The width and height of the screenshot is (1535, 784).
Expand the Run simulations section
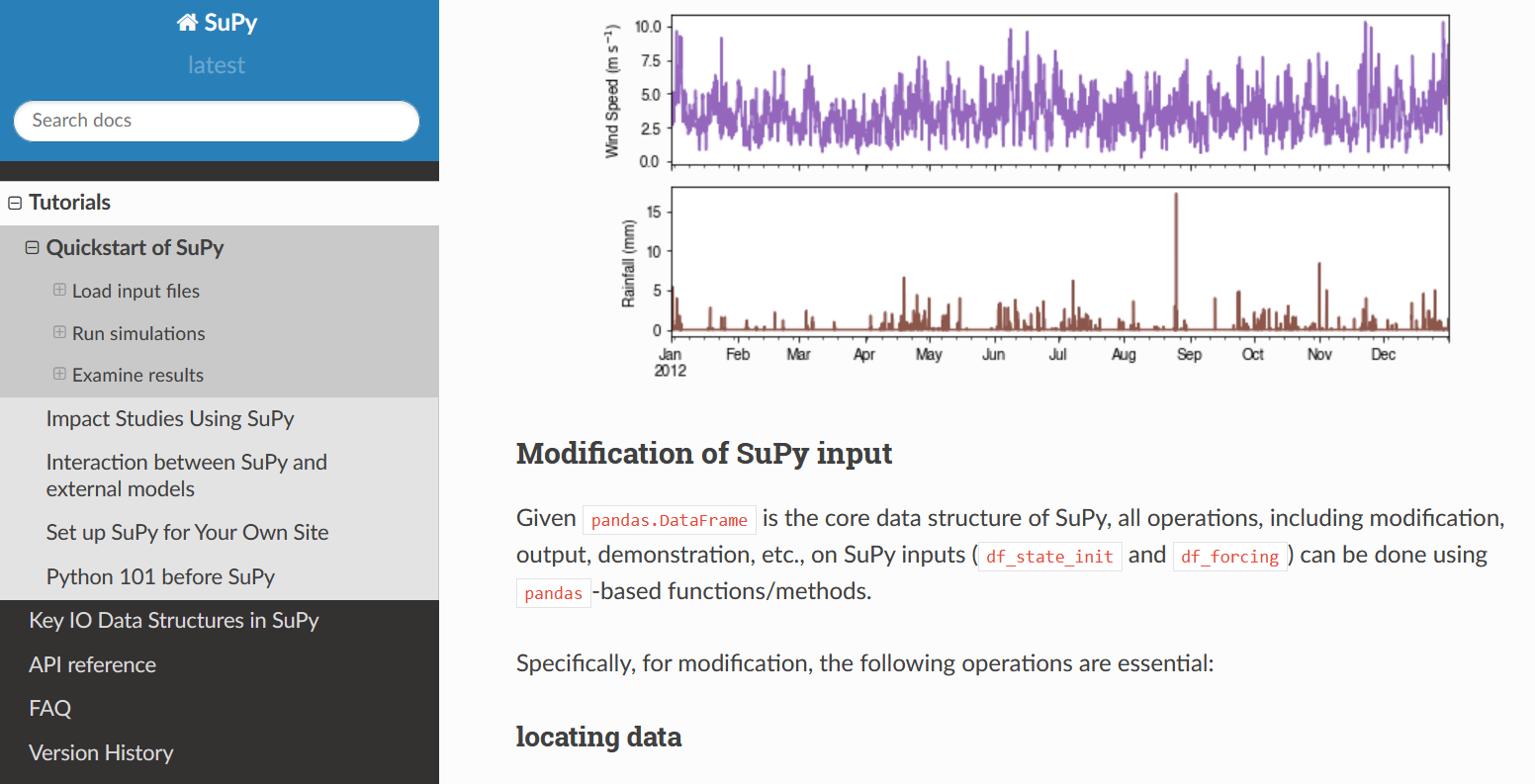(x=60, y=333)
